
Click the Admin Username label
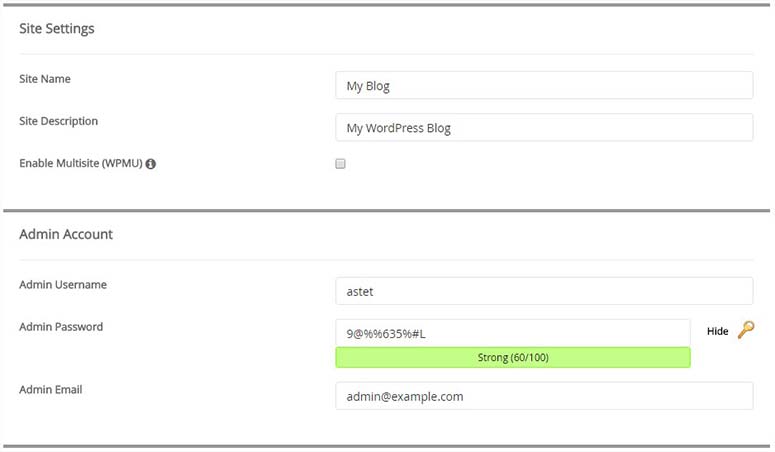tap(63, 284)
